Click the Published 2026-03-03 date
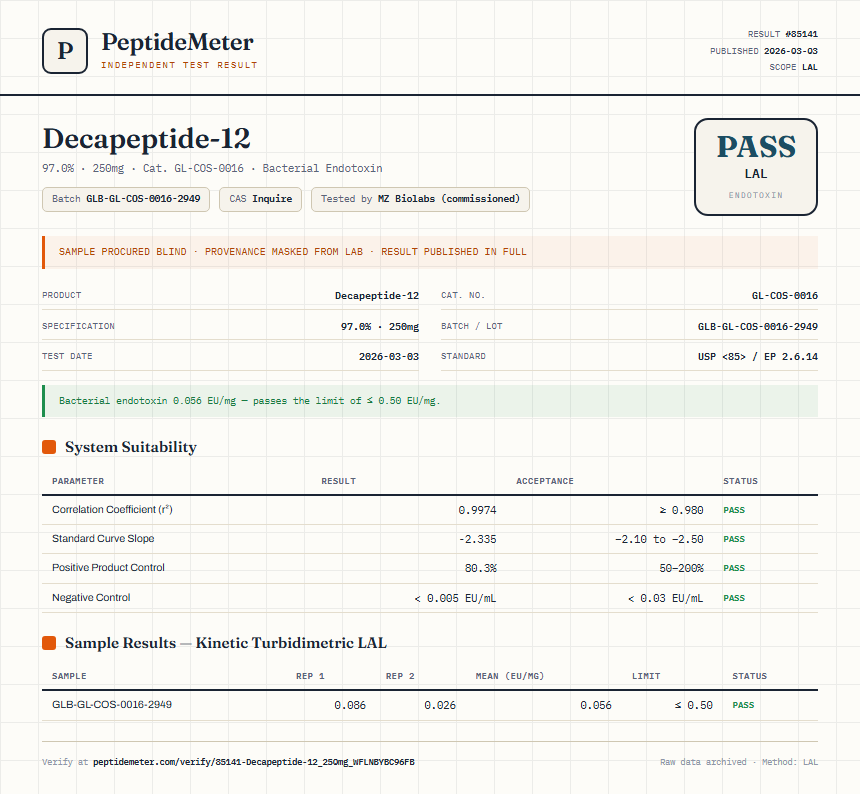Image resolution: width=860 pixels, height=794 pixels. pyautogui.click(x=790, y=51)
